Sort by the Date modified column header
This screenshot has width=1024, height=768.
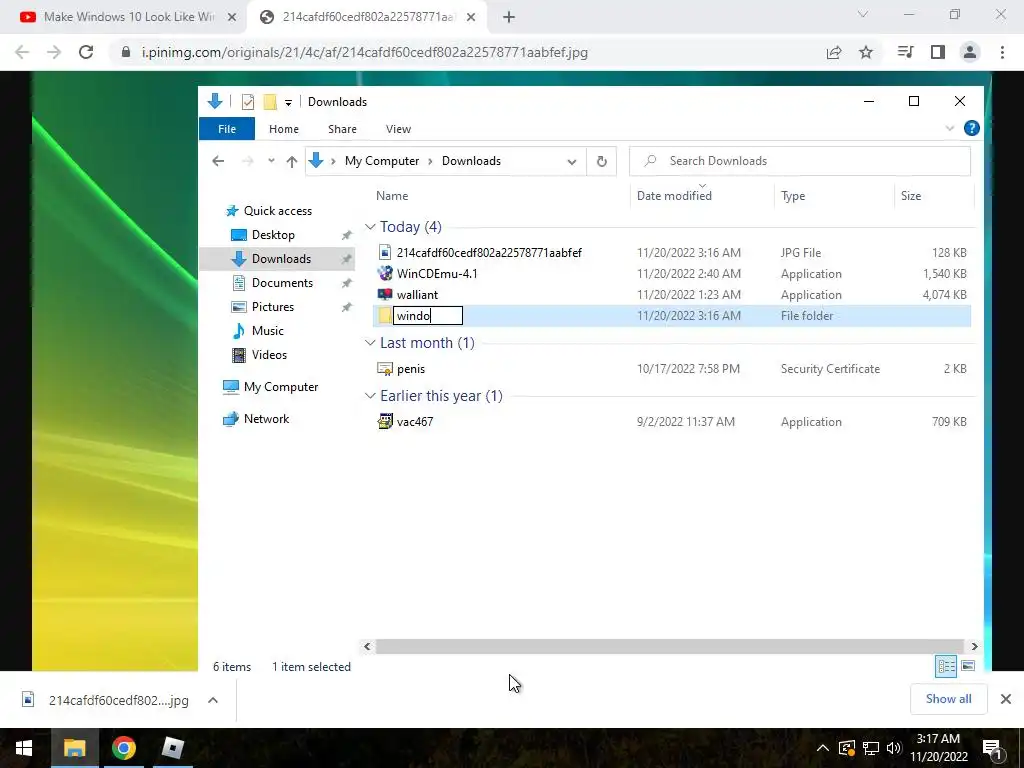coord(674,195)
